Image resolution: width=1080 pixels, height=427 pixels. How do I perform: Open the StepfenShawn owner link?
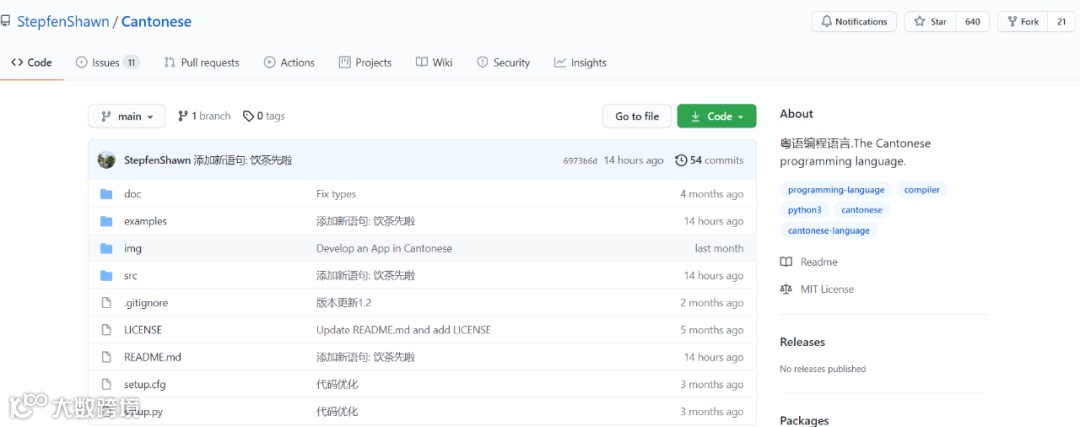click(x=63, y=21)
